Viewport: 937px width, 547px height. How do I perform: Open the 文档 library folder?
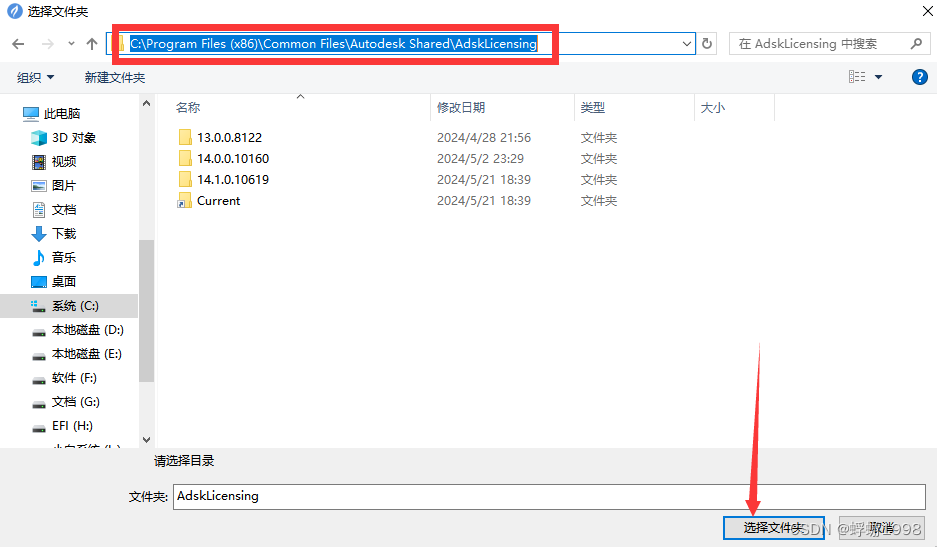point(64,209)
